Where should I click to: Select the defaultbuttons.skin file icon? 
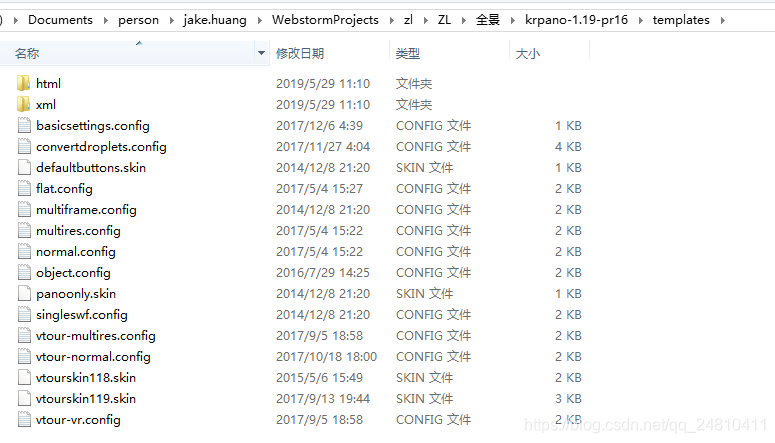coord(24,168)
